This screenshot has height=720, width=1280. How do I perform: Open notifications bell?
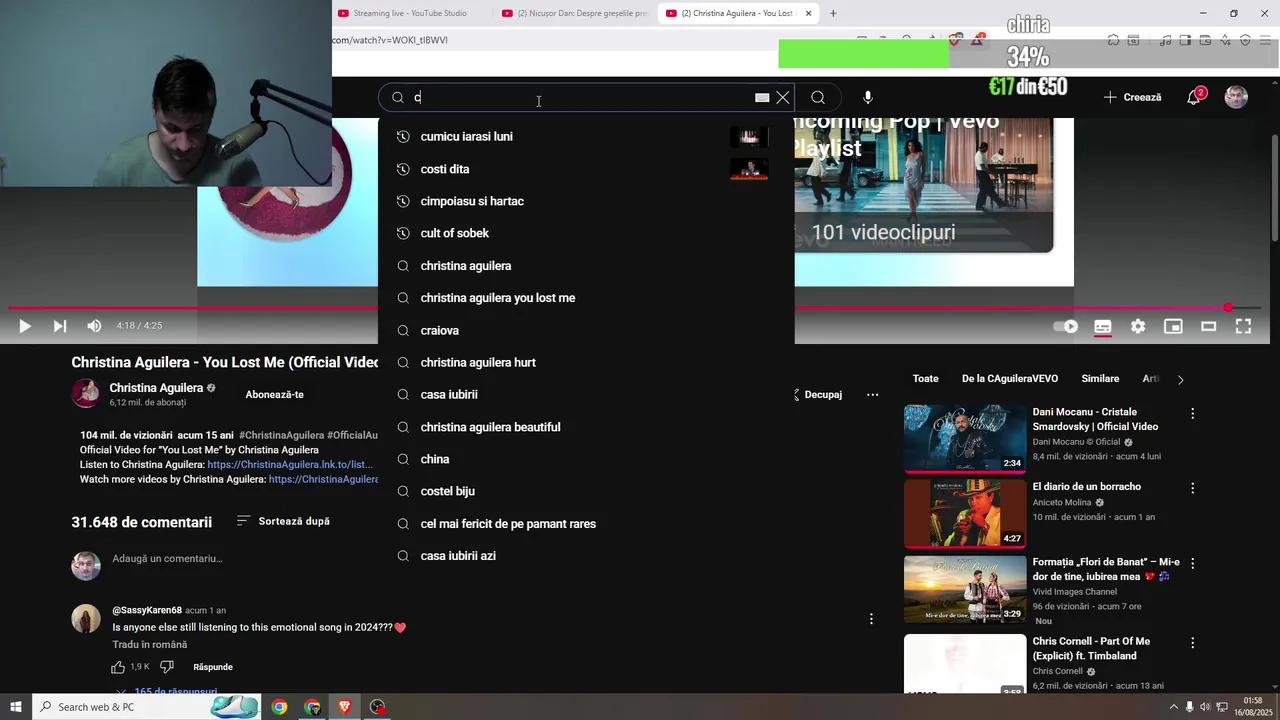click(x=1194, y=97)
